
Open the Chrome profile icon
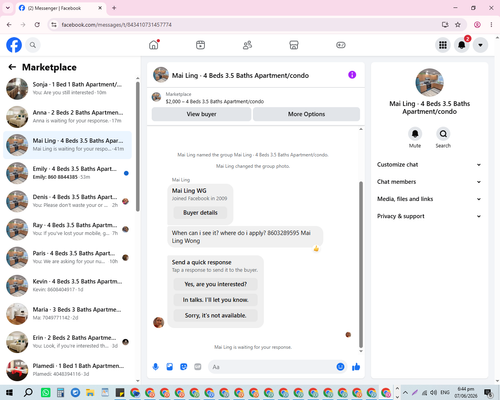[477, 25]
